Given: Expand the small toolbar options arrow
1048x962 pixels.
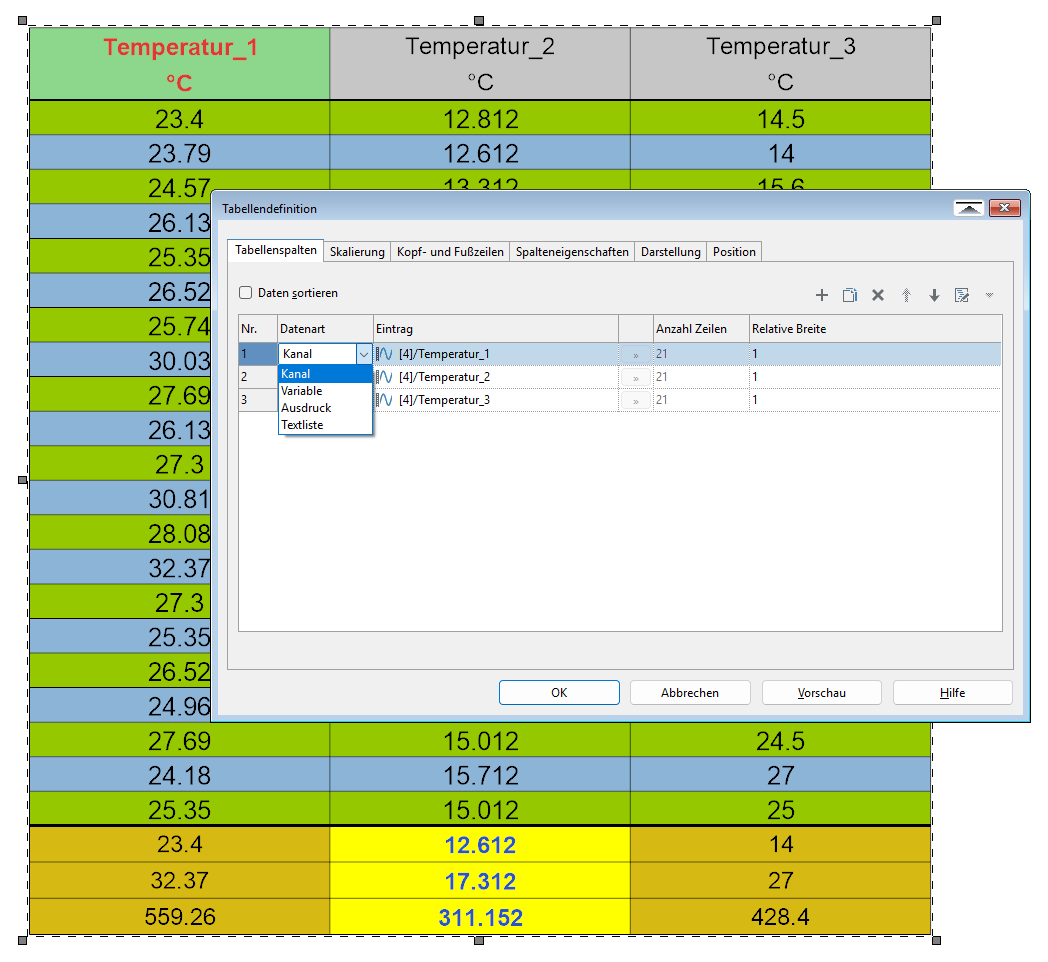Looking at the screenshot, I should pos(990,295).
